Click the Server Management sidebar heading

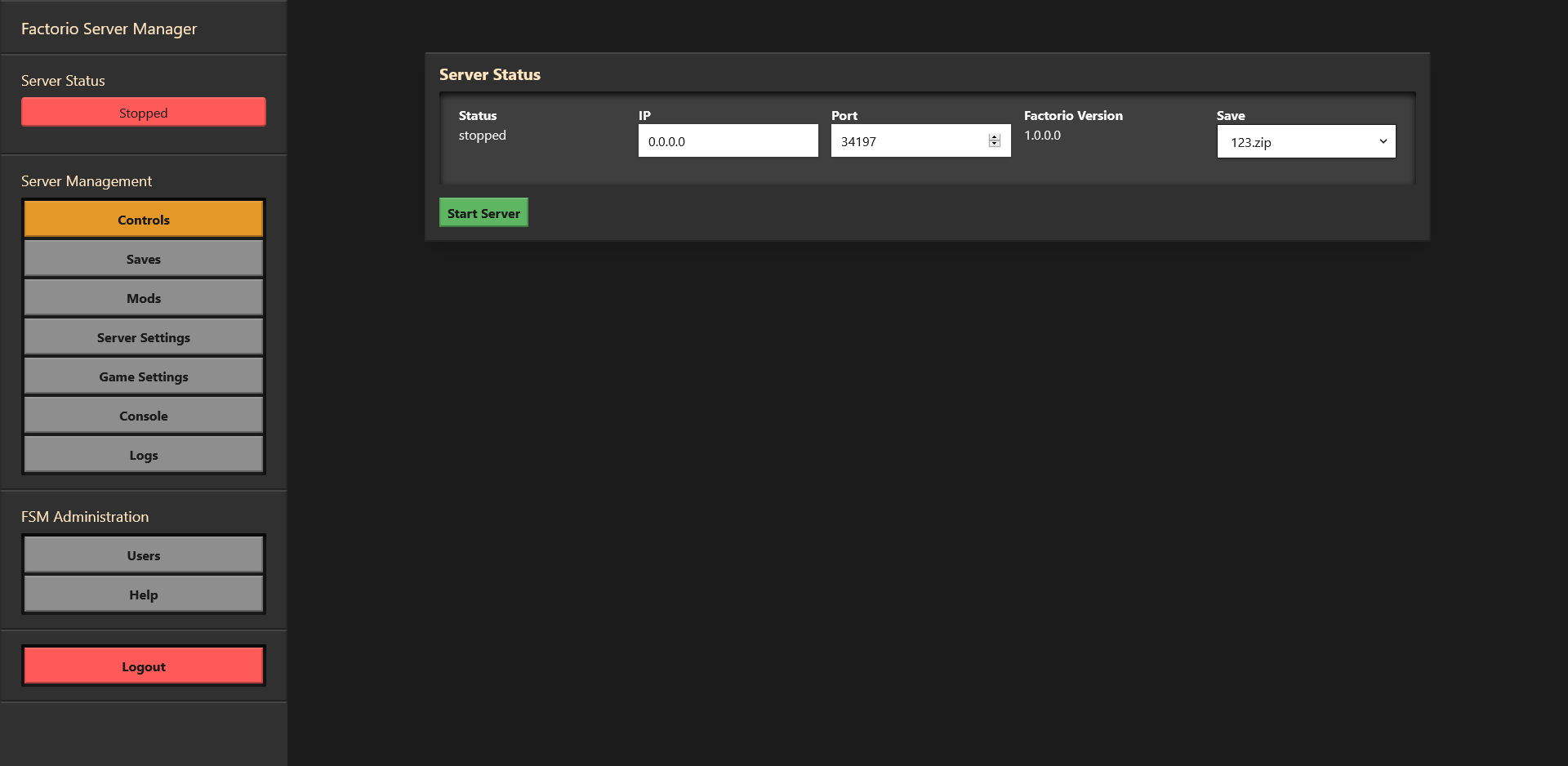[87, 180]
